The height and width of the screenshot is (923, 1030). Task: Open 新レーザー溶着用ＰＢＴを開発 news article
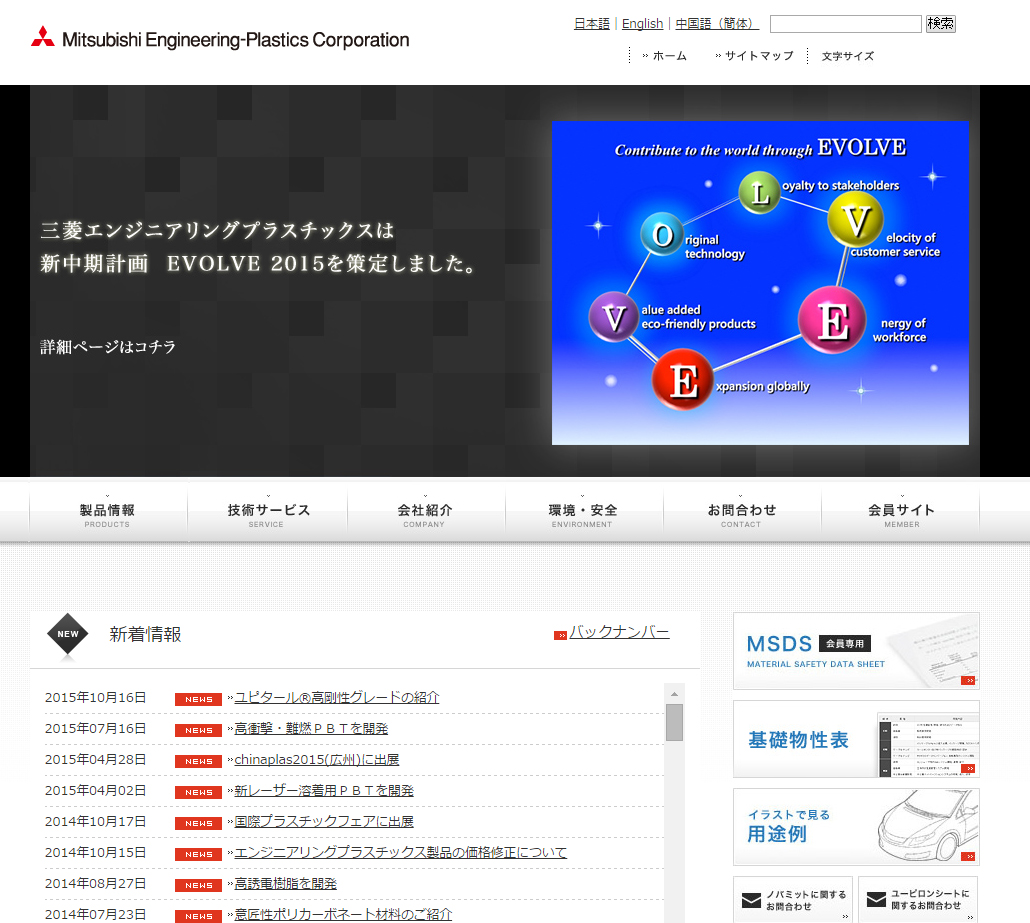pyautogui.click(x=324, y=790)
